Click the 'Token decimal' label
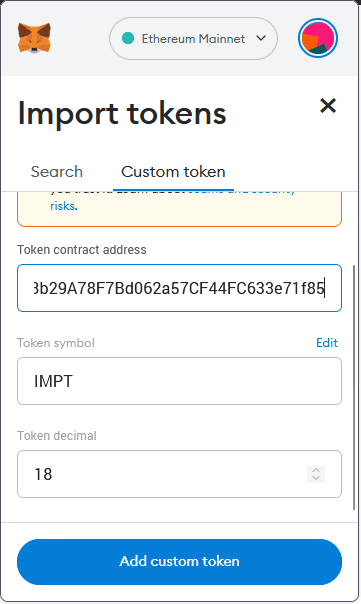The width and height of the screenshot is (361, 604). (x=57, y=436)
